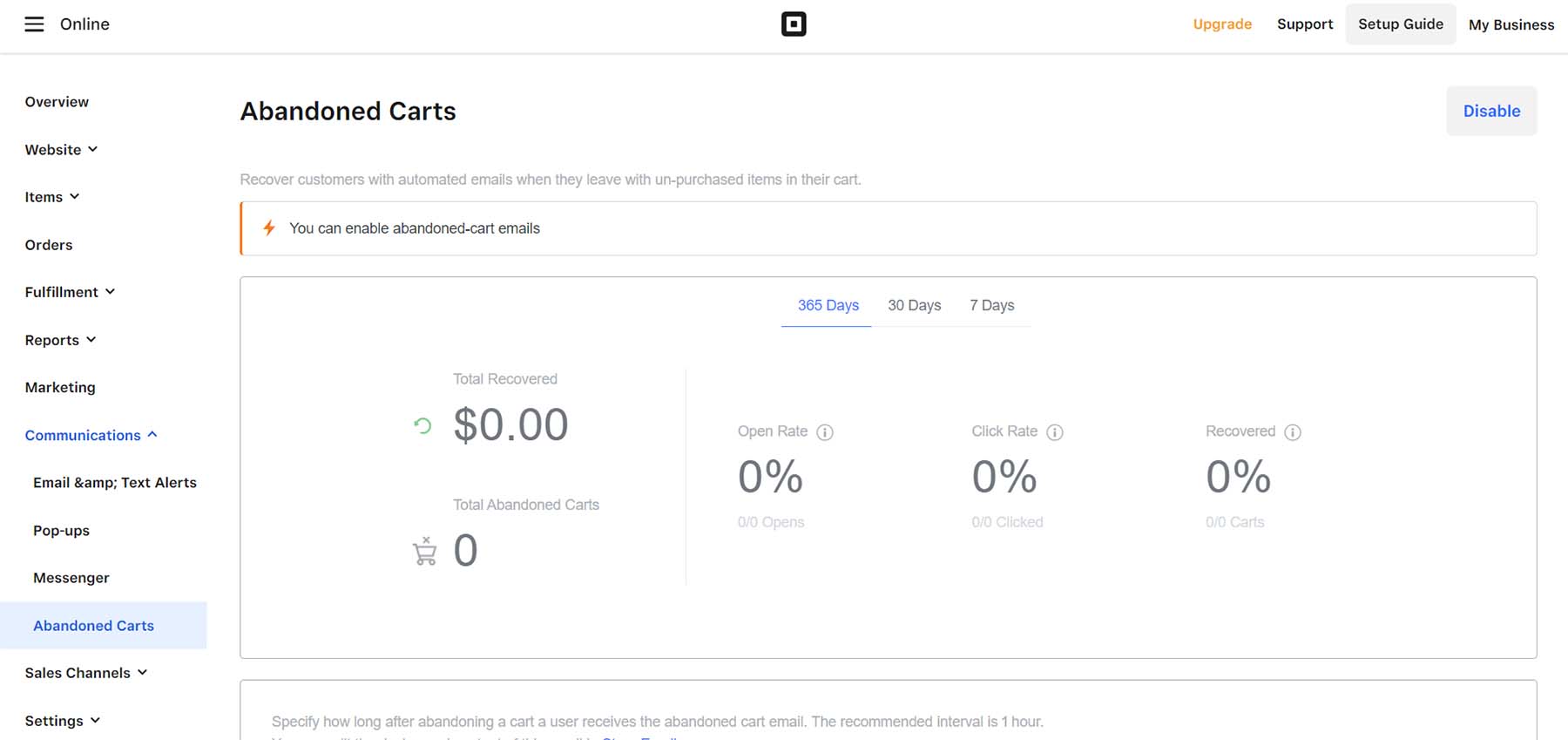Click the recovery arrow icon beside Total Recovered
This screenshot has width=1568, height=740.
[422, 425]
